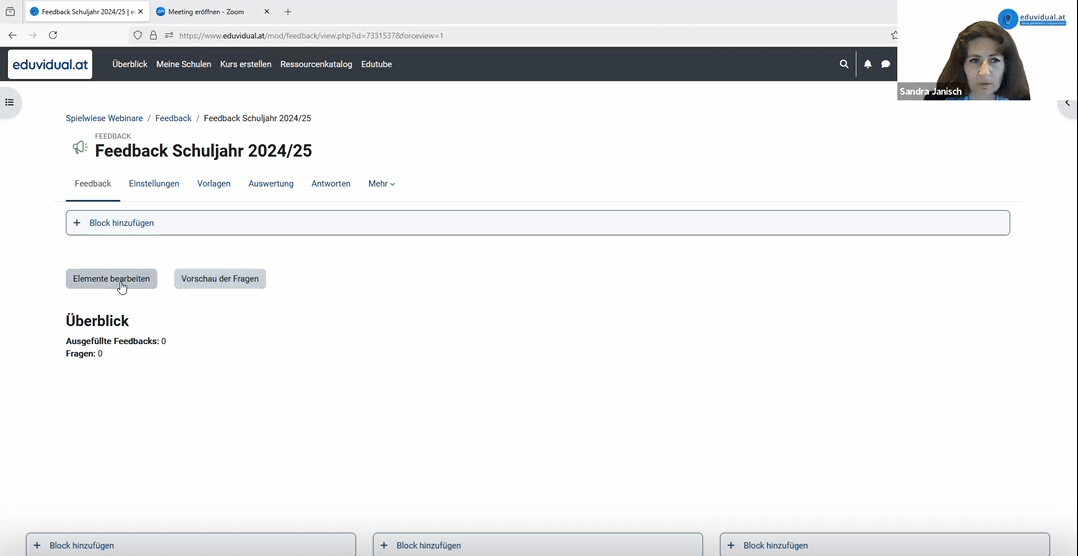Open the Auswertung tab
This screenshot has width=1078, height=556.
click(x=271, y=184)
